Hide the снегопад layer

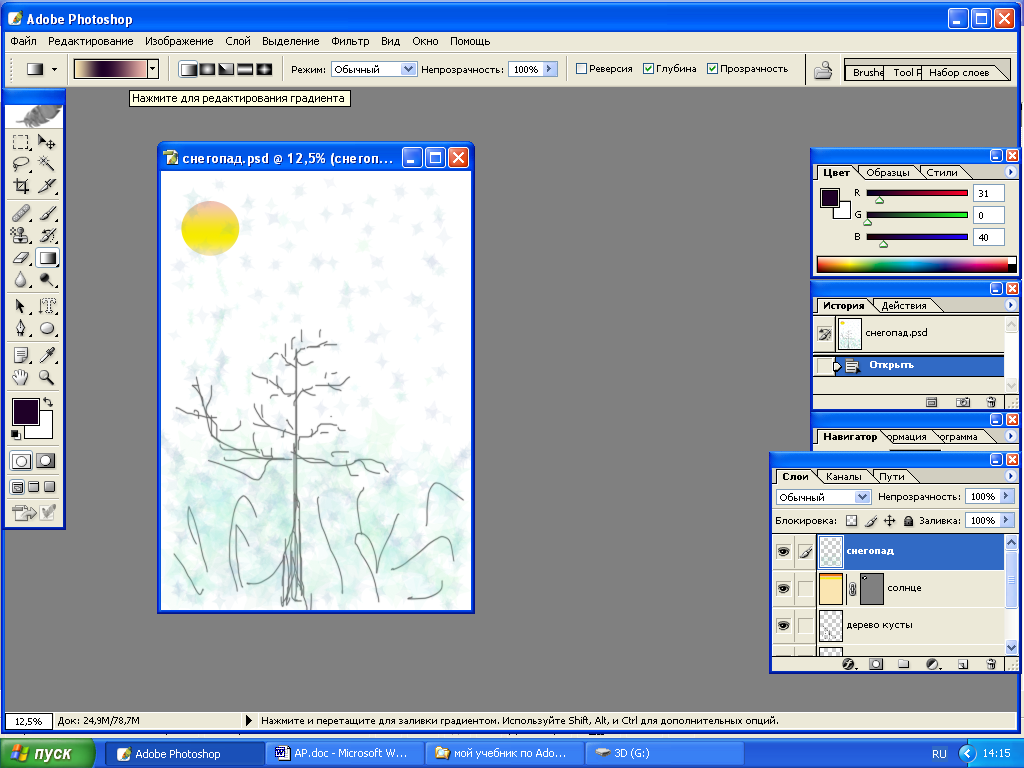783,552
